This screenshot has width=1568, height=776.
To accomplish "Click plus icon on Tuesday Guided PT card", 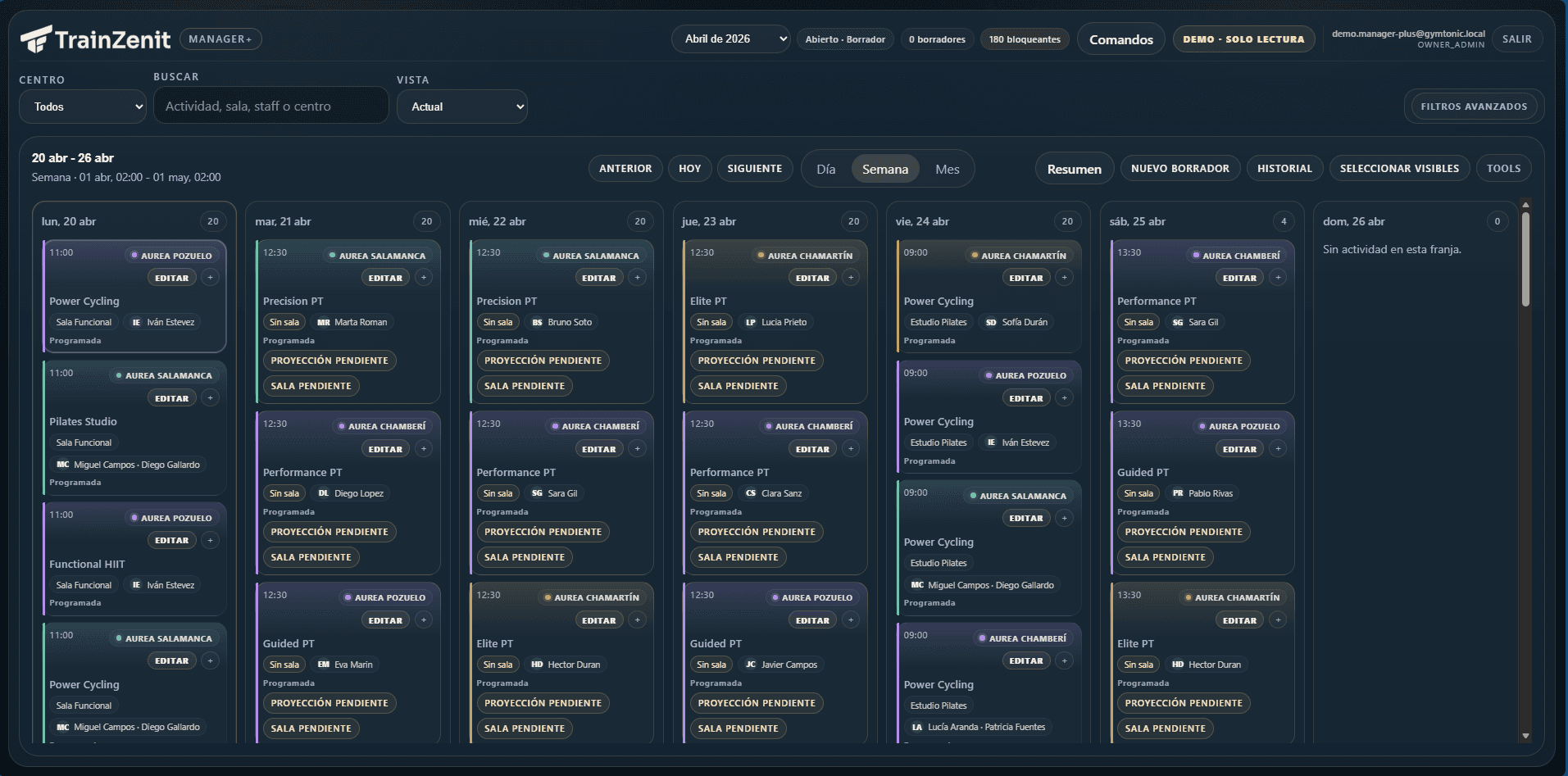I will click(424, 620).
